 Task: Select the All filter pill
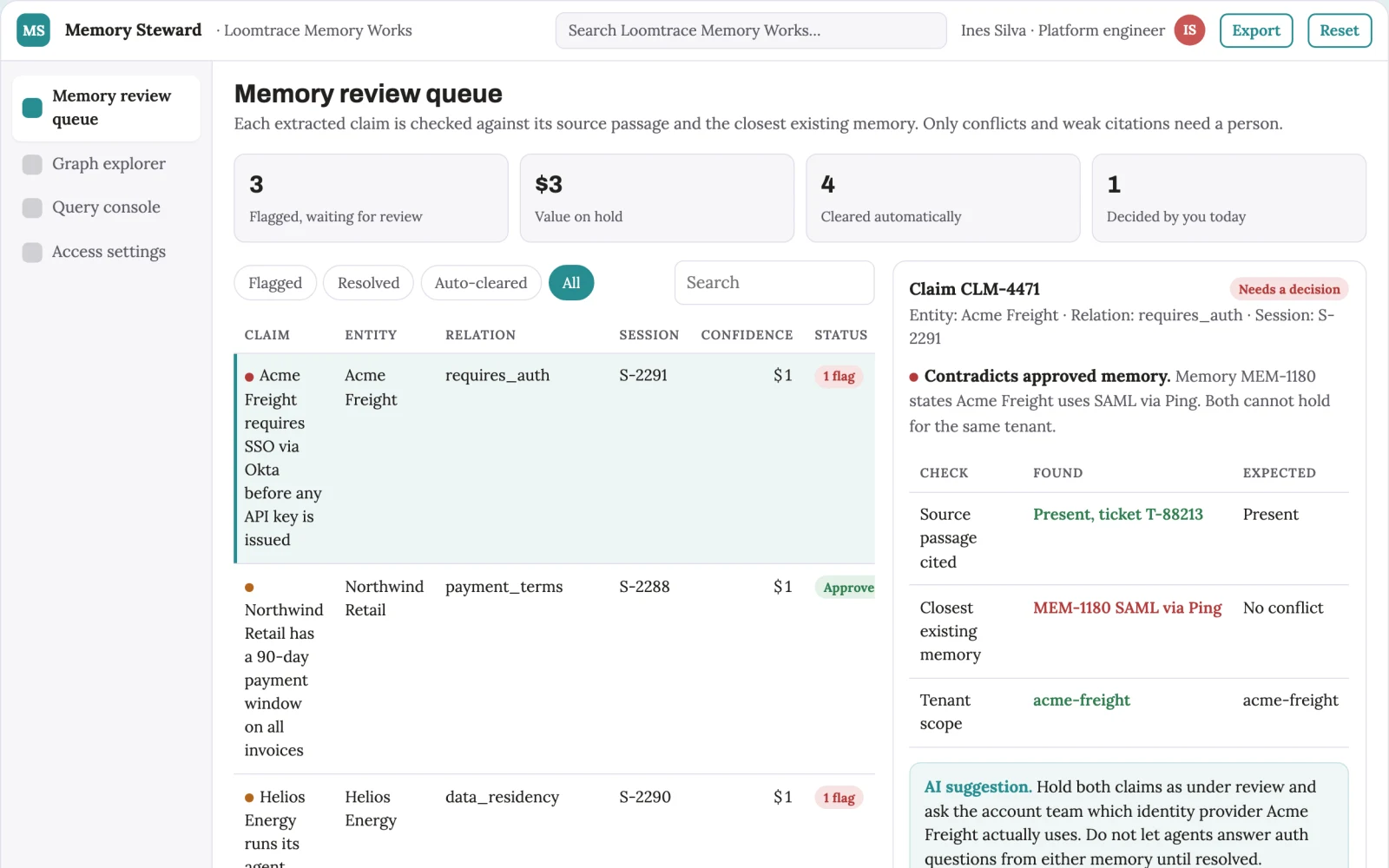click(571, 283)
